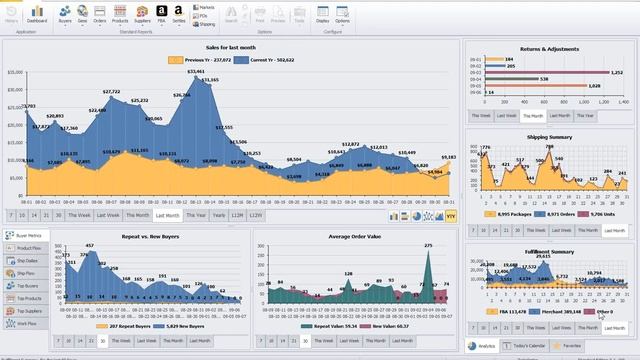This screenshot has width=640, height=360.
Task: Toggle Repeat Buyers series in legend
Action: 124,326
